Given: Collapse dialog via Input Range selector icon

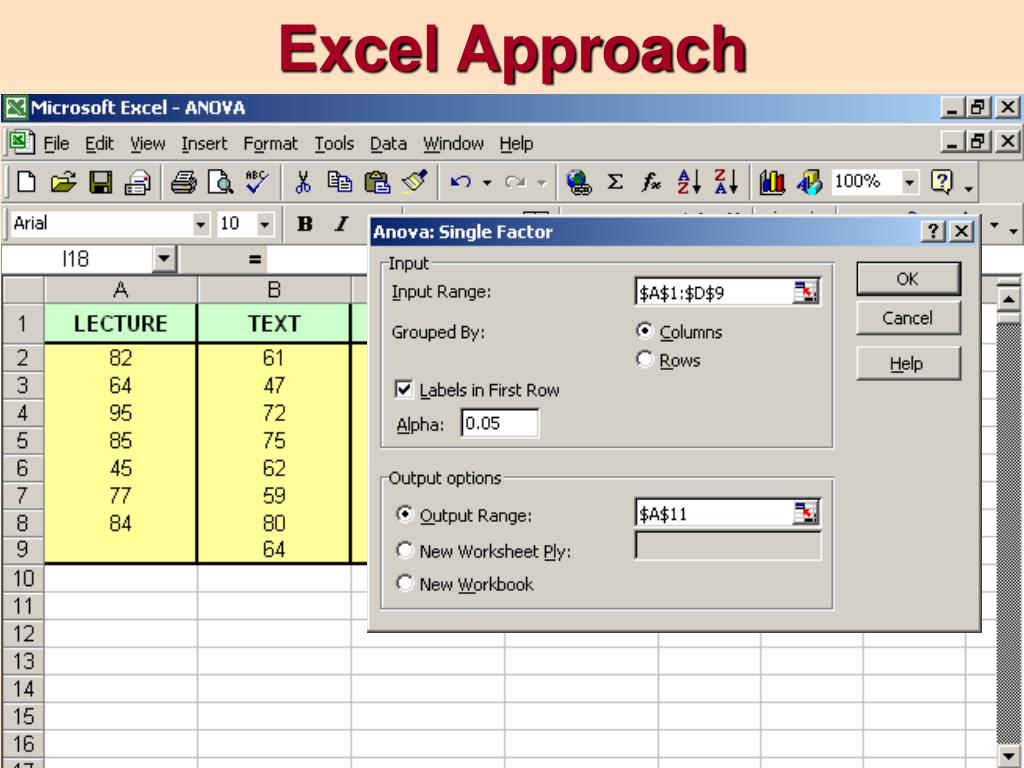Looking at the screenshot, I should 805,292.
